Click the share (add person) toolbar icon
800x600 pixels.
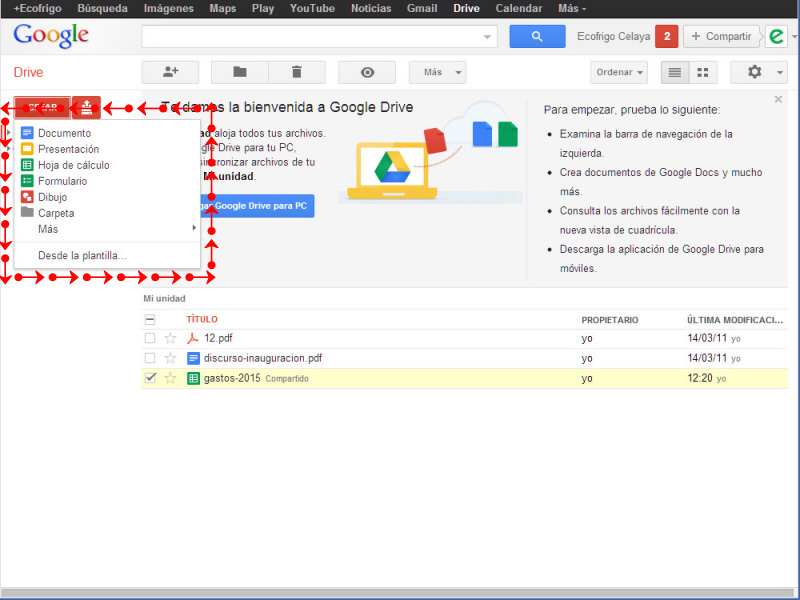click(170, 72)
